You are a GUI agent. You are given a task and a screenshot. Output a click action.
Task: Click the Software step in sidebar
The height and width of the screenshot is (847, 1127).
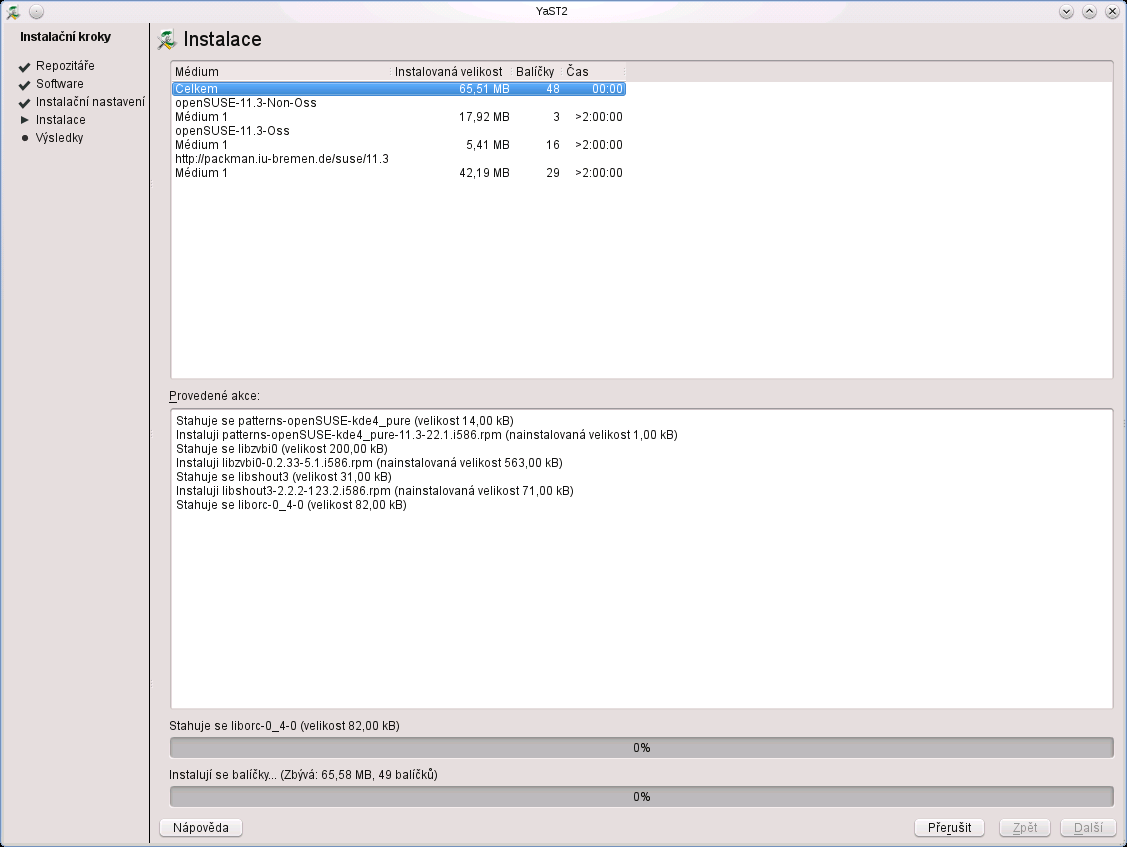(x=60, y=84)
